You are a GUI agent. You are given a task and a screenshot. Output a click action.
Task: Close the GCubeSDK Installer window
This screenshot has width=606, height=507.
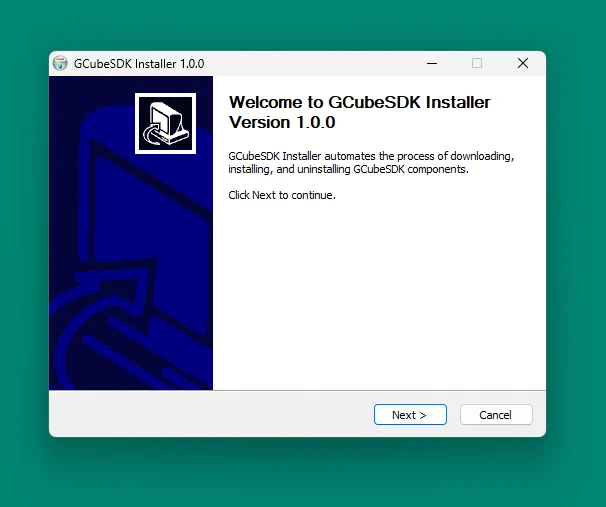tap(523, 63)
